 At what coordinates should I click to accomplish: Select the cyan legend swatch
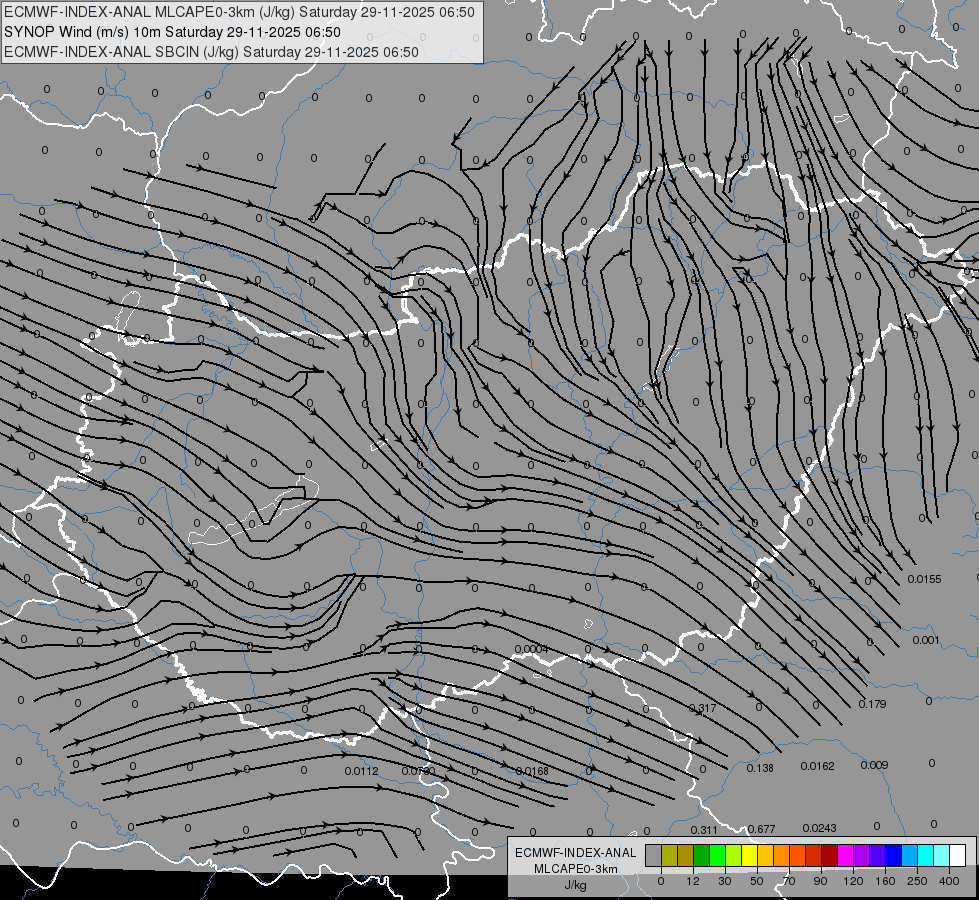pos(927,855)
